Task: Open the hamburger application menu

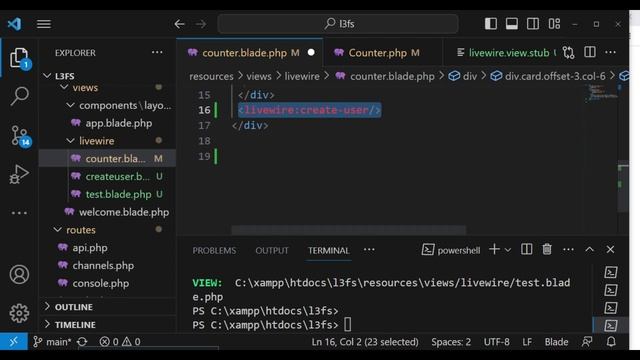Action: point(44,24)
